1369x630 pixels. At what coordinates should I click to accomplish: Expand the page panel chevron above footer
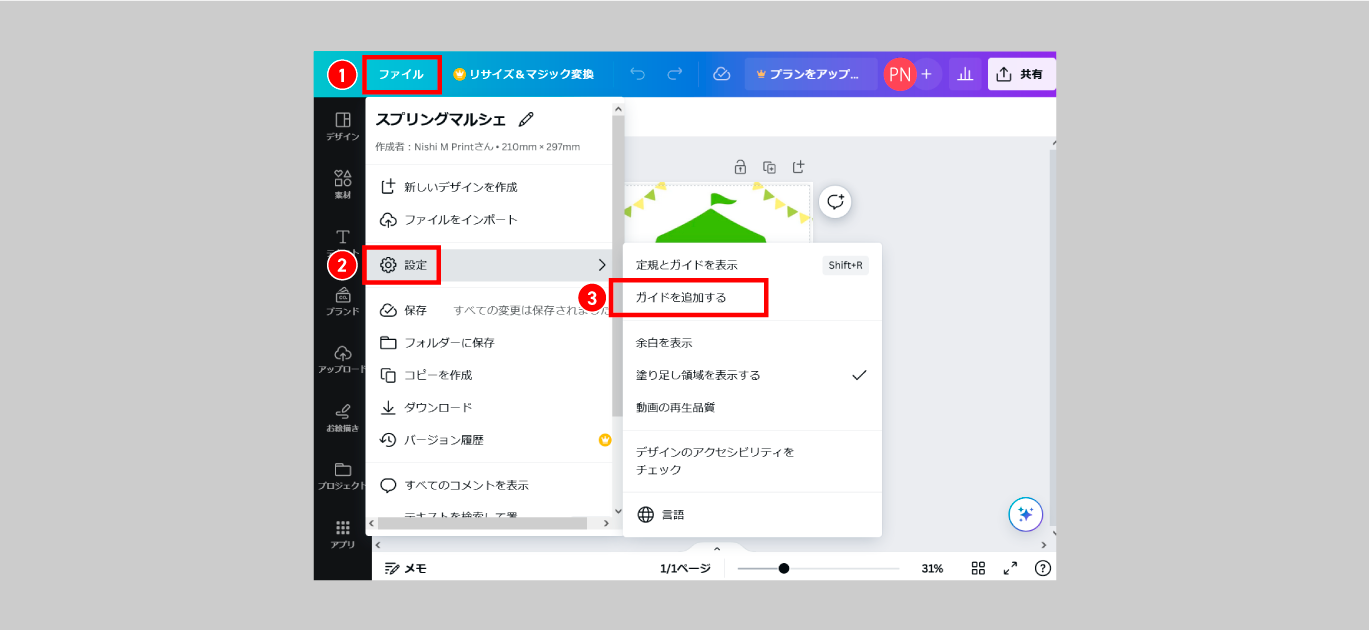coord(716,549)
